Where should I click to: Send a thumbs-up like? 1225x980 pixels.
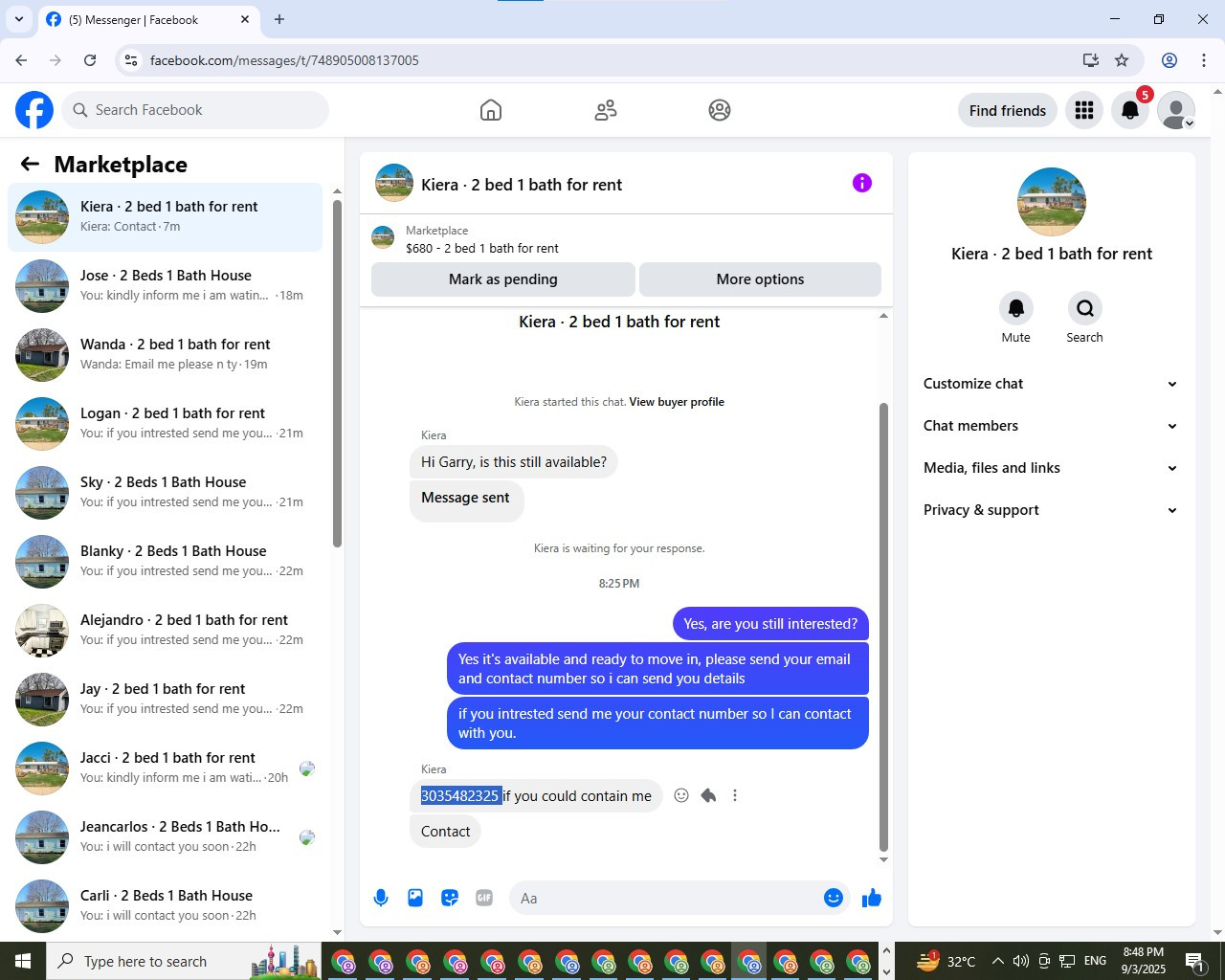(x=872, y=898)
